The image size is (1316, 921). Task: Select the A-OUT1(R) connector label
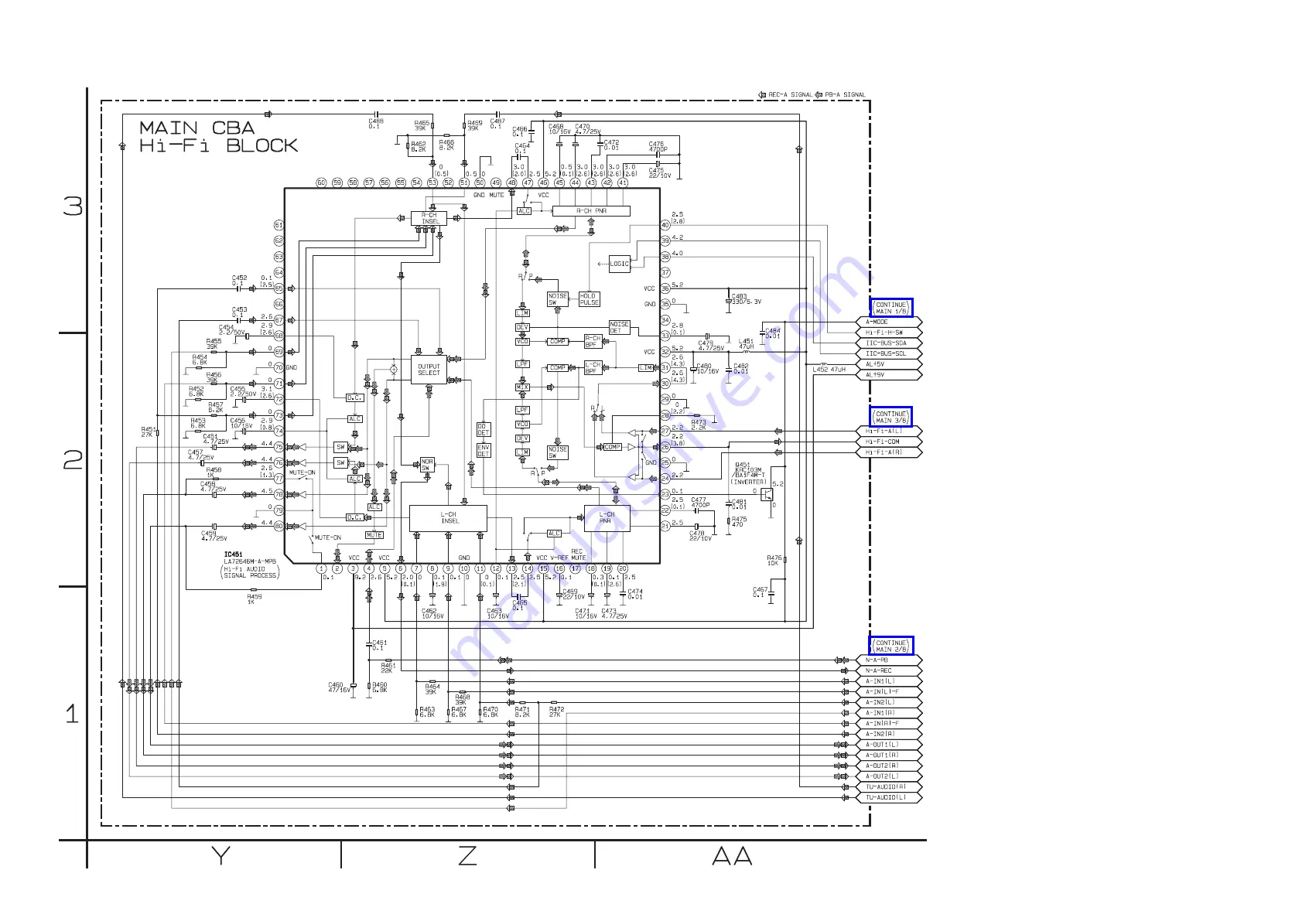click(x=889, y=756)
